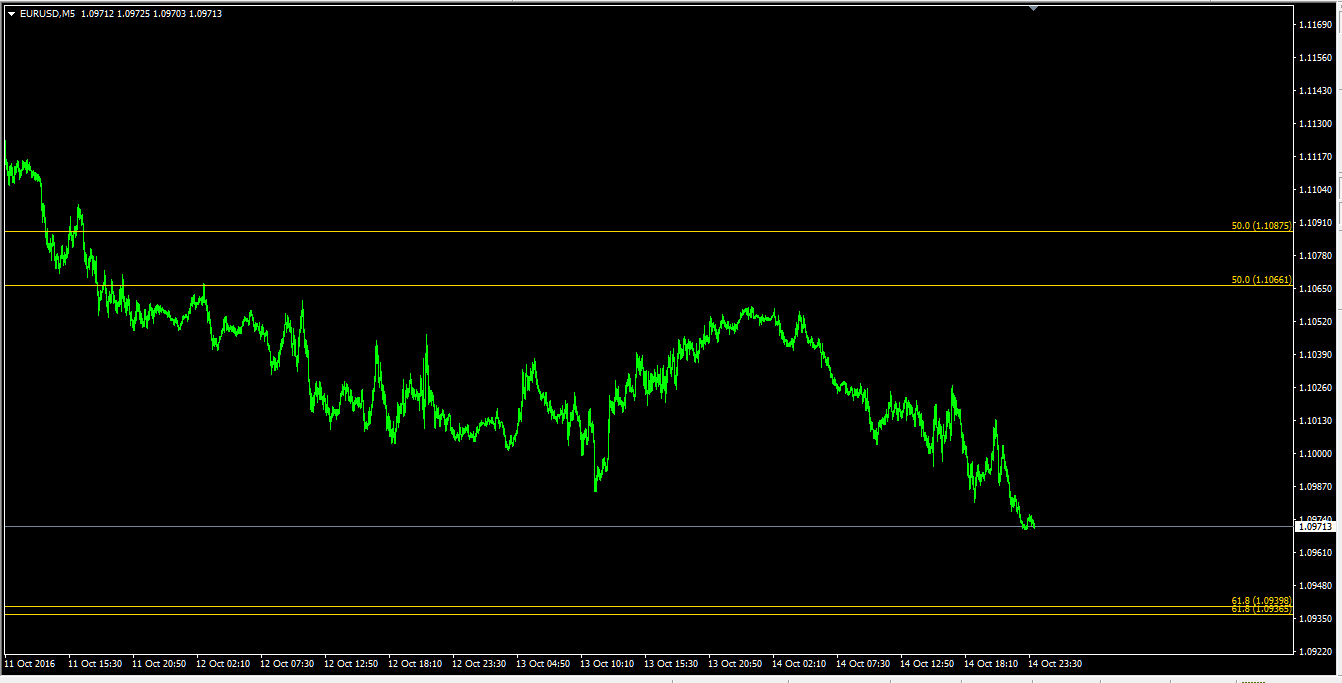This screenshot has width=1342, height=683.
Task: Click the 1.10780 price scale label
Action: (1314, 255)
